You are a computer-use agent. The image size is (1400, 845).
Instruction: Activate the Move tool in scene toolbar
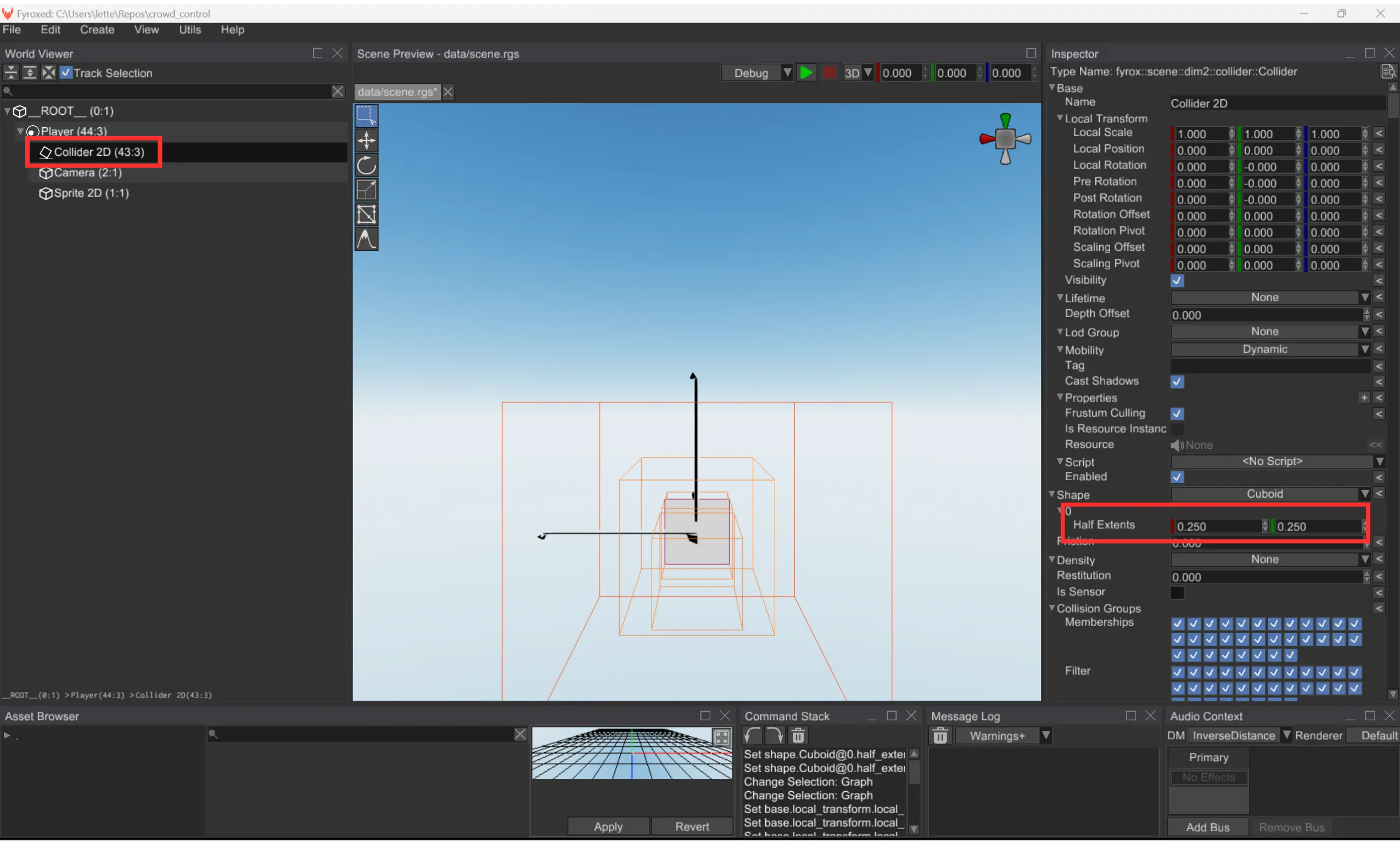tap(367, 140)
